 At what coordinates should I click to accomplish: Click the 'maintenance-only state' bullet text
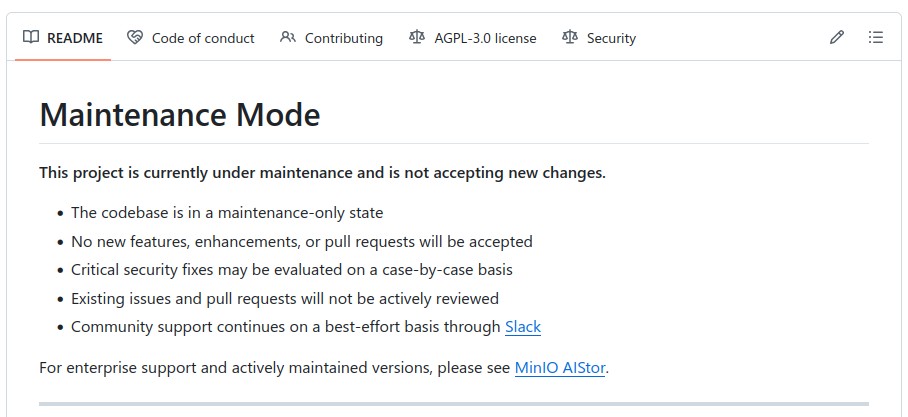coord(227,213)
